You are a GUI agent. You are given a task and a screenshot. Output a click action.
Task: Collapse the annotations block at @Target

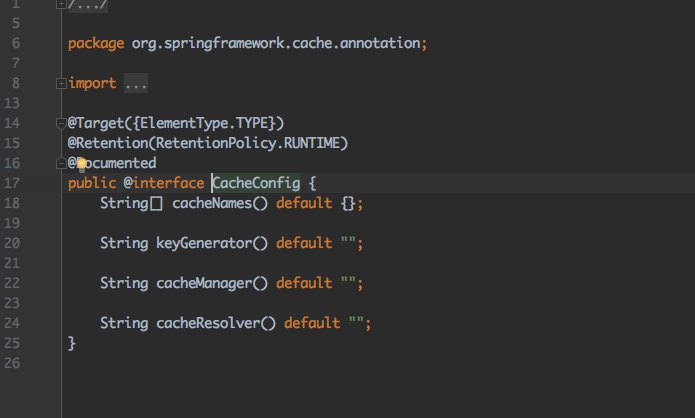coord(61,123)
